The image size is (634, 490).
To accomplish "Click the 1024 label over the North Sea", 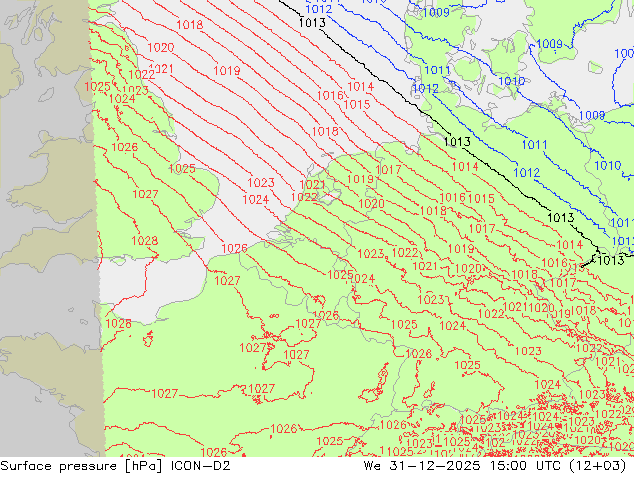I will click(256, 200).
